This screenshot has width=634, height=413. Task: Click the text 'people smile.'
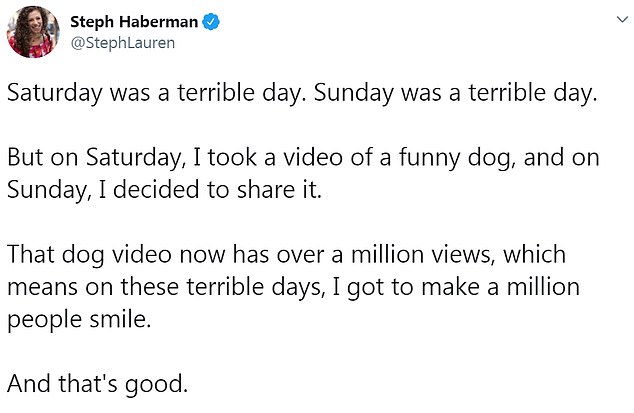tap(79, 320)
